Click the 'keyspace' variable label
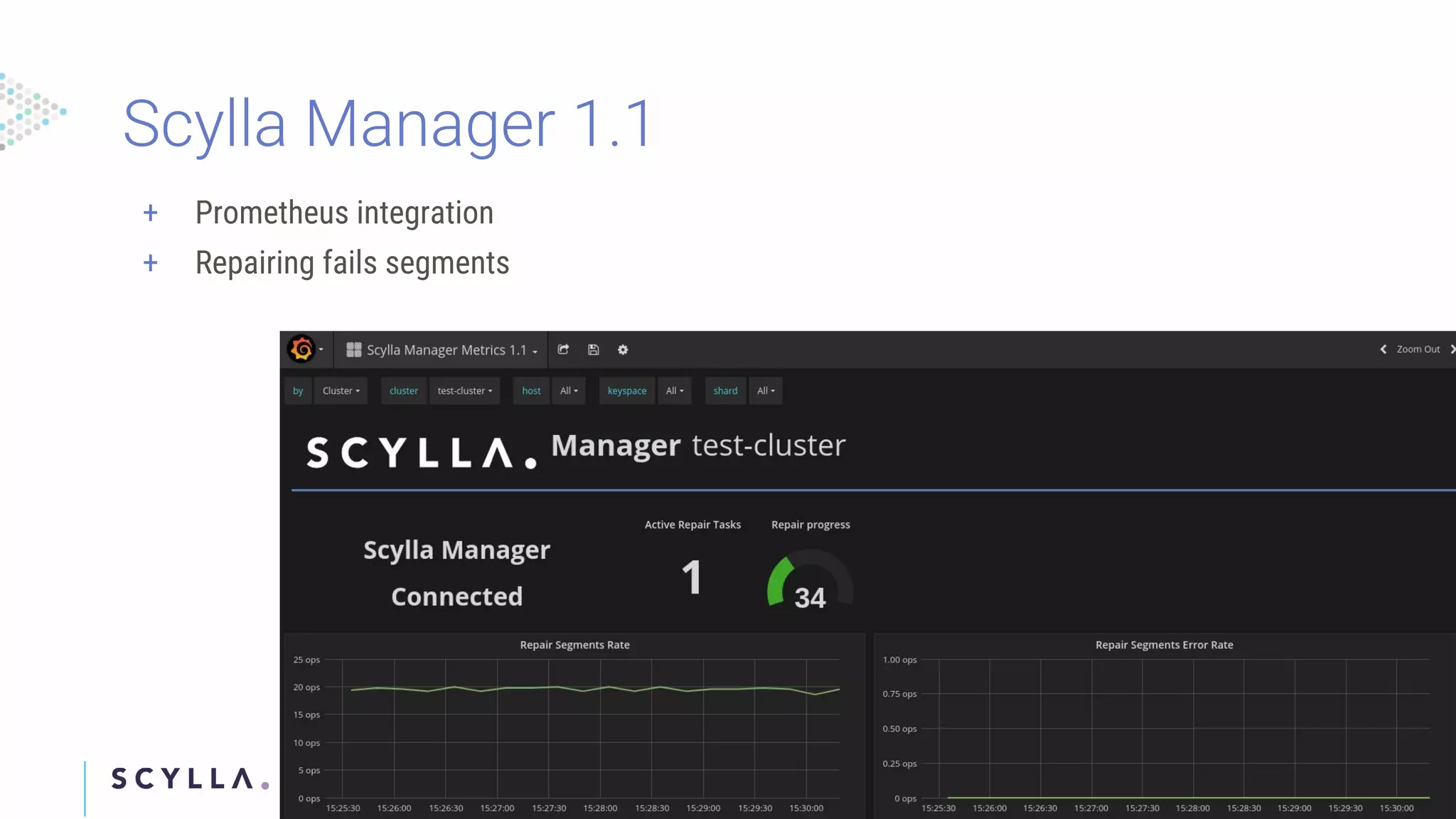The height and width of the screenshot is (819, 1456). pyautogui.click(x=627, y=390)
